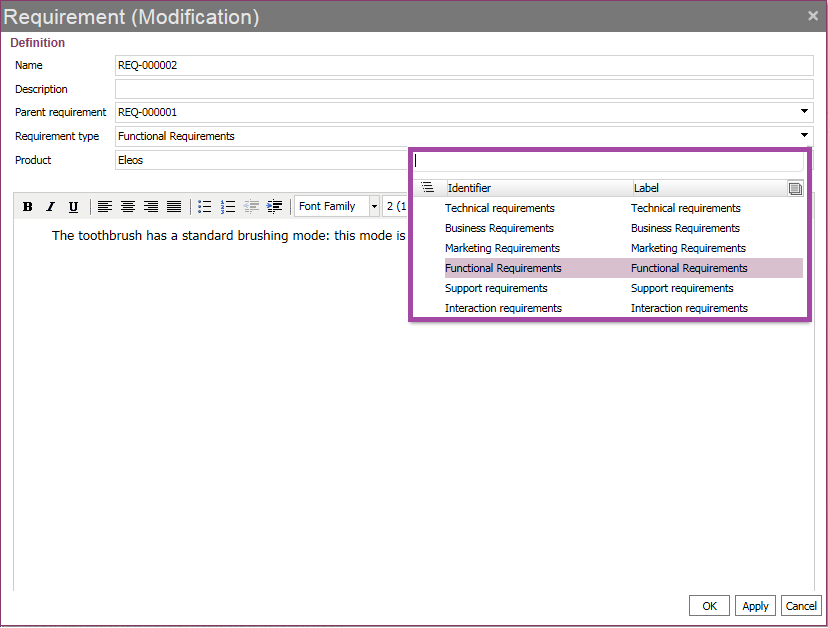Click the Interaction requirements label cell
Screen dimensions: 828x628
pyautogui.click(x=689, y=308)
